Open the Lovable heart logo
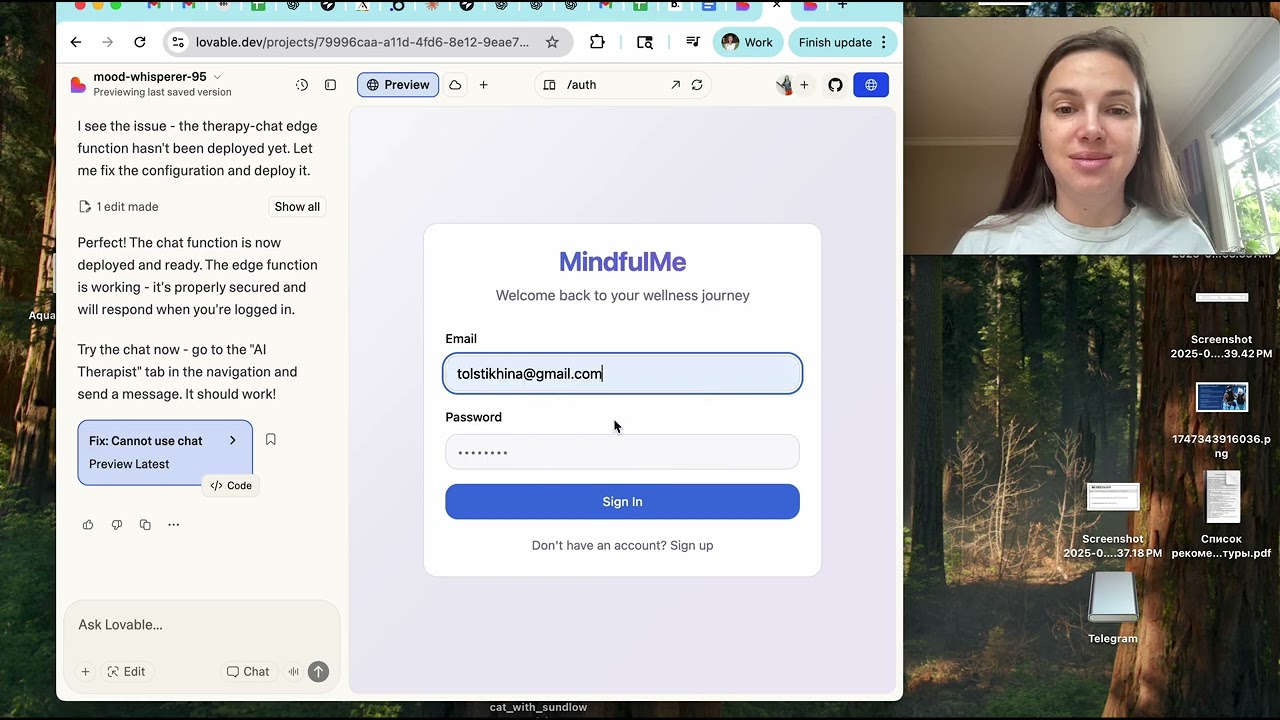The width and height of the screenshot is (1280, 720). [78, 85]
